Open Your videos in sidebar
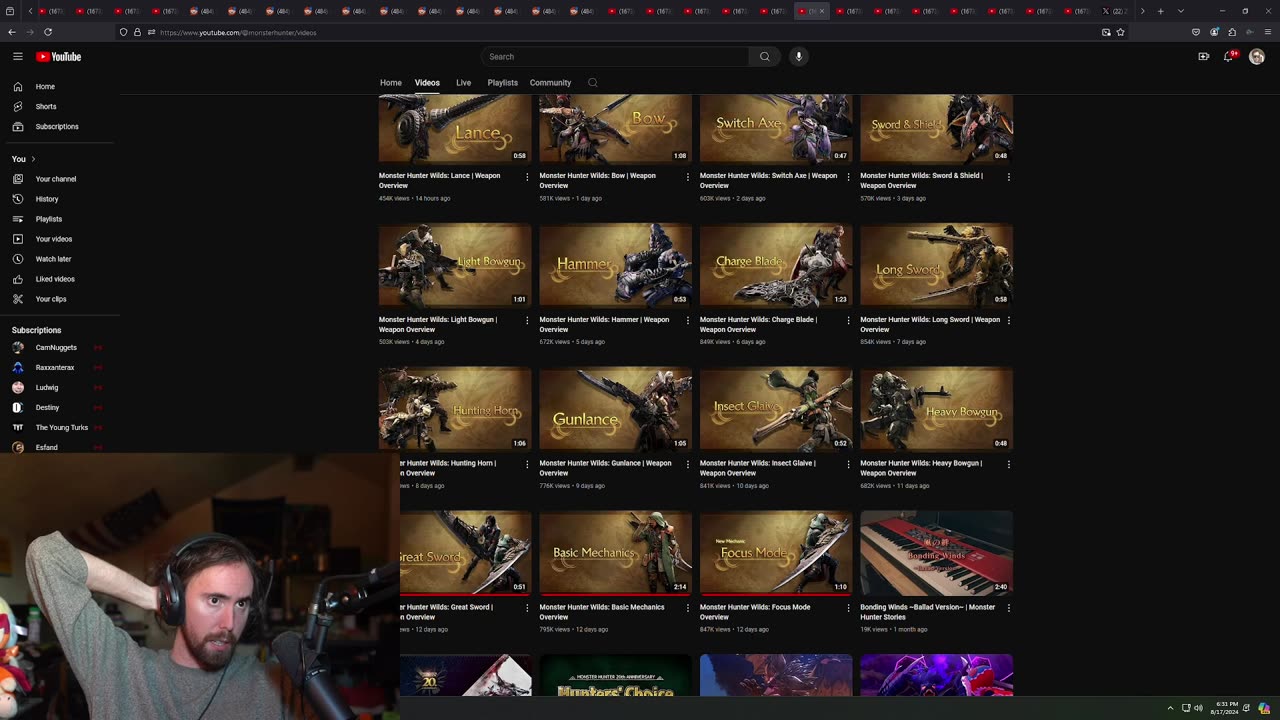 click(x=60, y=239)
